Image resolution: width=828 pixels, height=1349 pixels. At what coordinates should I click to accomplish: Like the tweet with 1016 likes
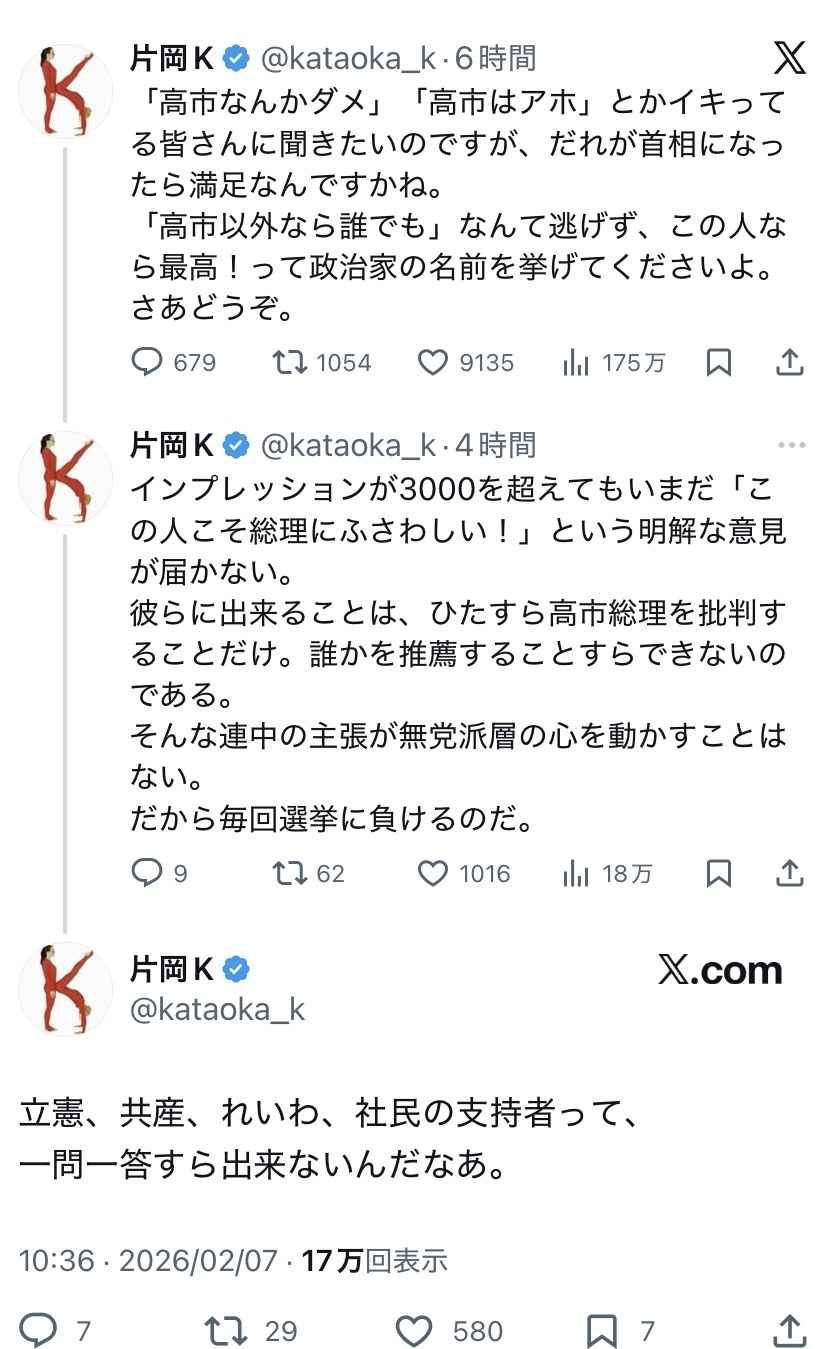coord(432,873)
